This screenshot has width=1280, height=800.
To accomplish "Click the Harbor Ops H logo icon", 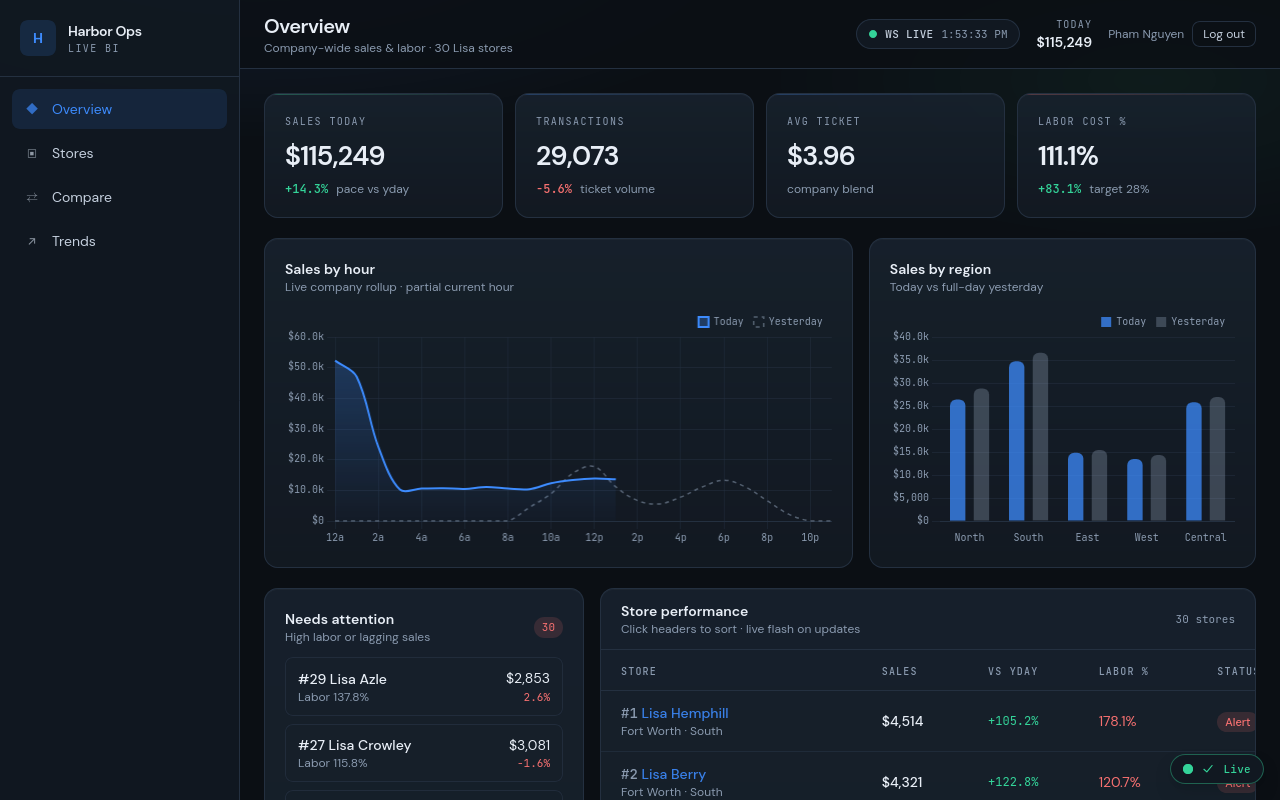I will (x=38, y=38).
